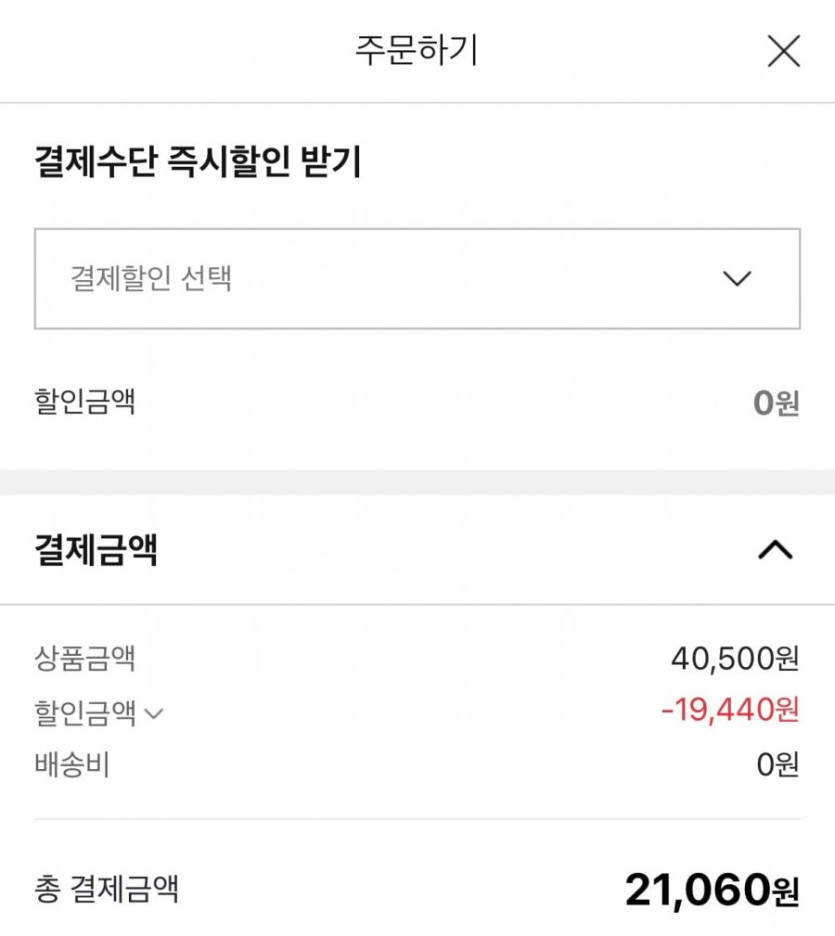Expand the 할인금액 breakdown chevron
Image resolution: width=835 pixels, height=936 pixels.
(x=154, y=713)
